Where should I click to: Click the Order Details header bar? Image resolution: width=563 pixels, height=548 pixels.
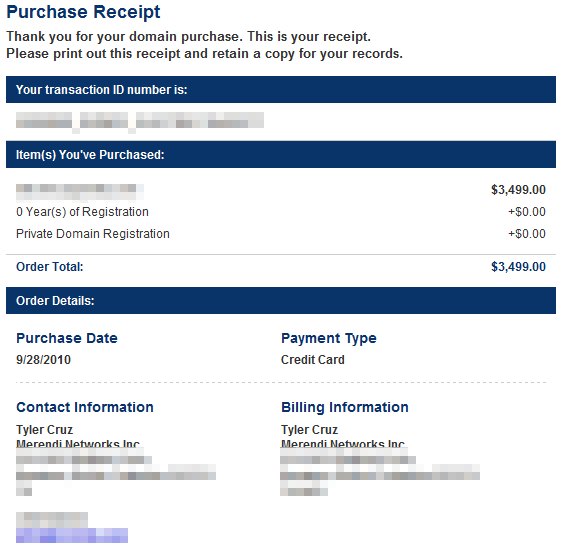(x=281, y=301)
